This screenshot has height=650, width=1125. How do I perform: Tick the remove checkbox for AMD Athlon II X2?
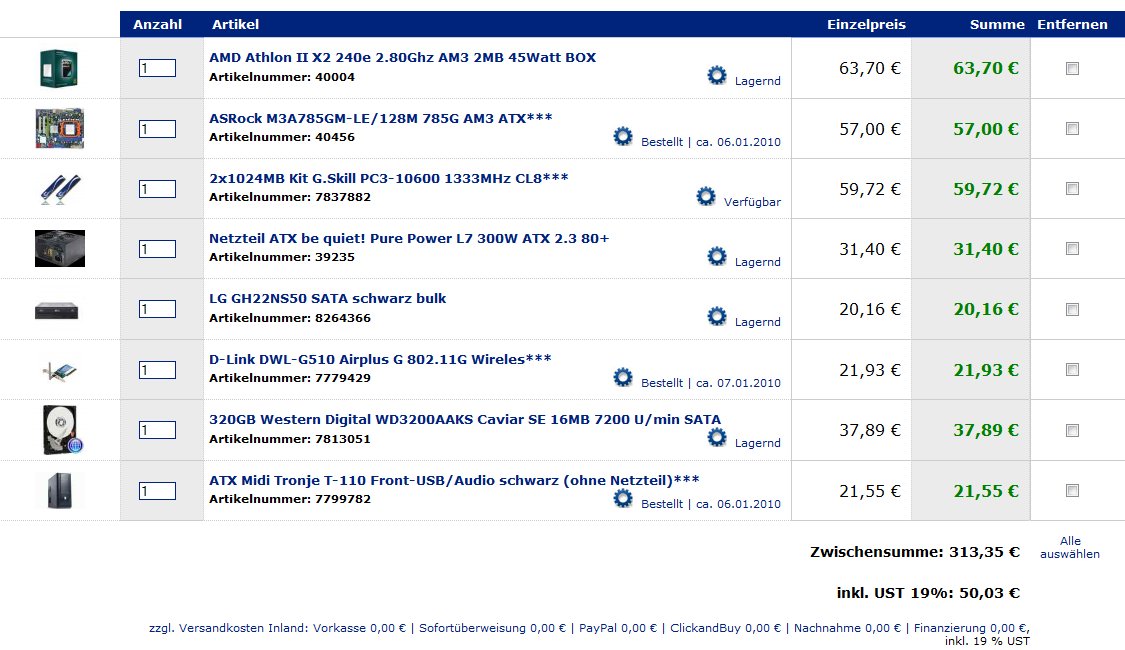1073,69
